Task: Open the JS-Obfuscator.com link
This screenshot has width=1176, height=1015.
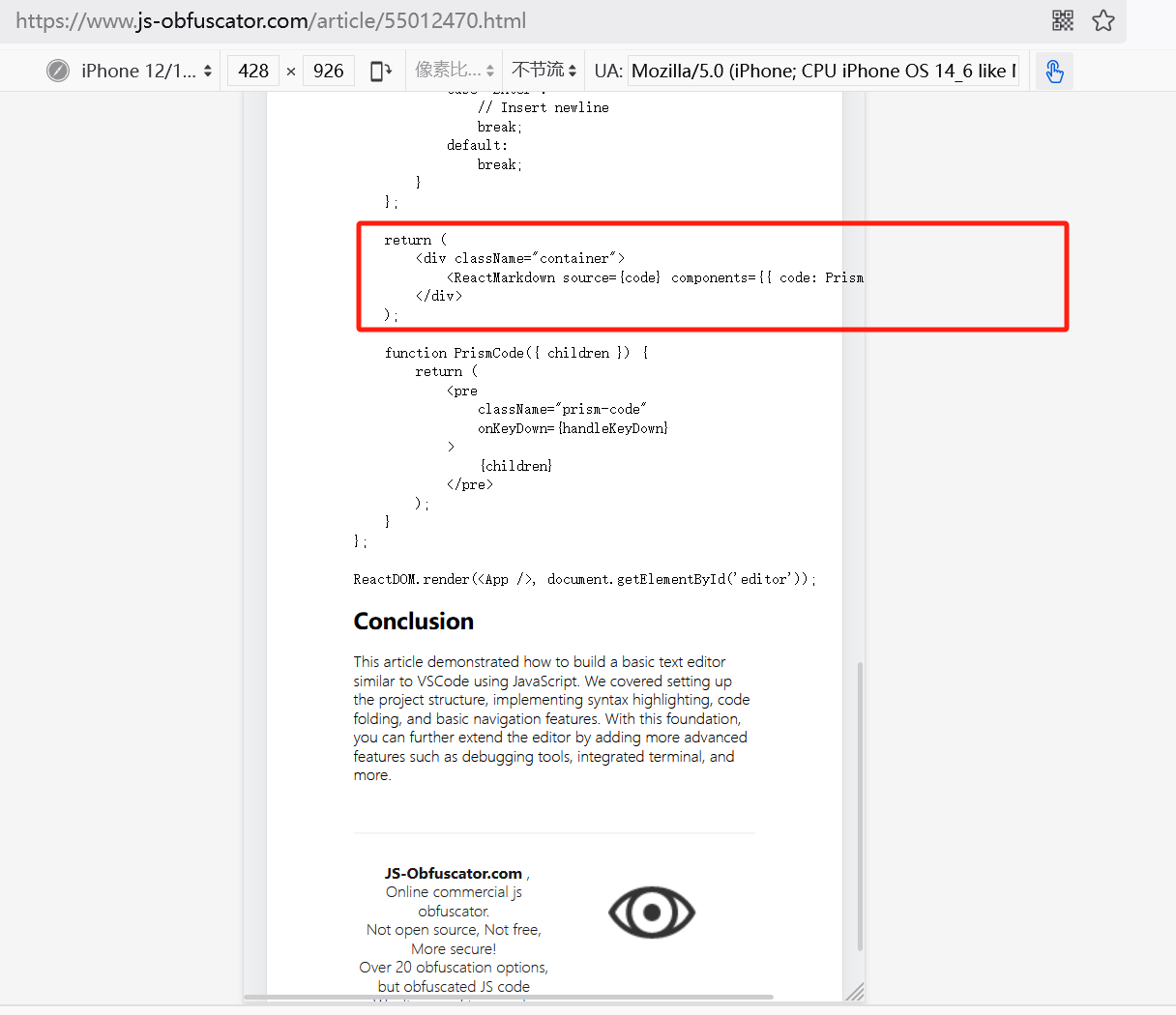Action: point(452,873)
